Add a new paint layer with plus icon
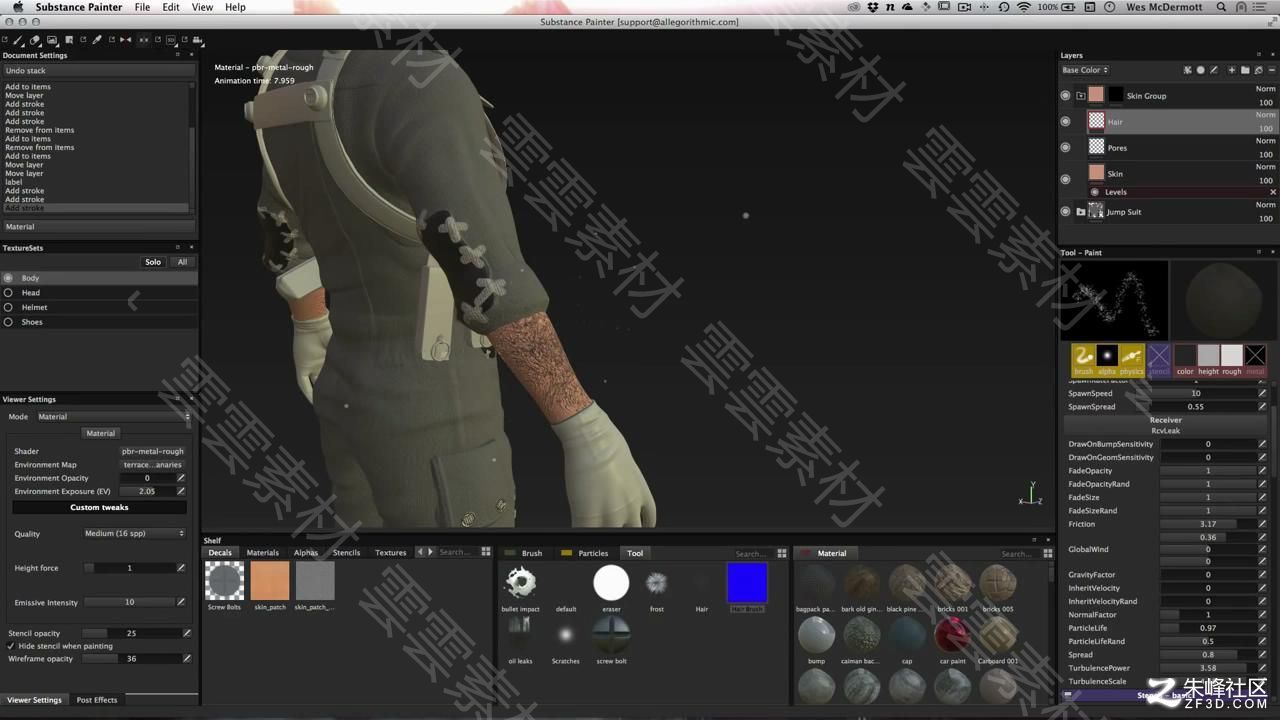The image size is (1280, 720). [1232, 70]
